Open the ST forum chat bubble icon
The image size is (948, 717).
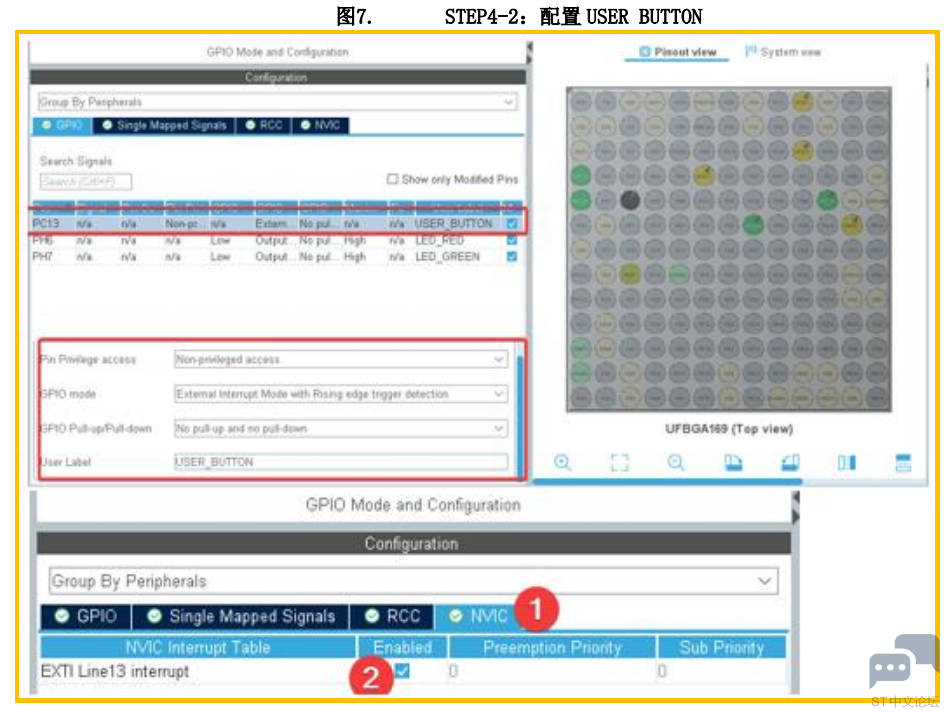903,660
